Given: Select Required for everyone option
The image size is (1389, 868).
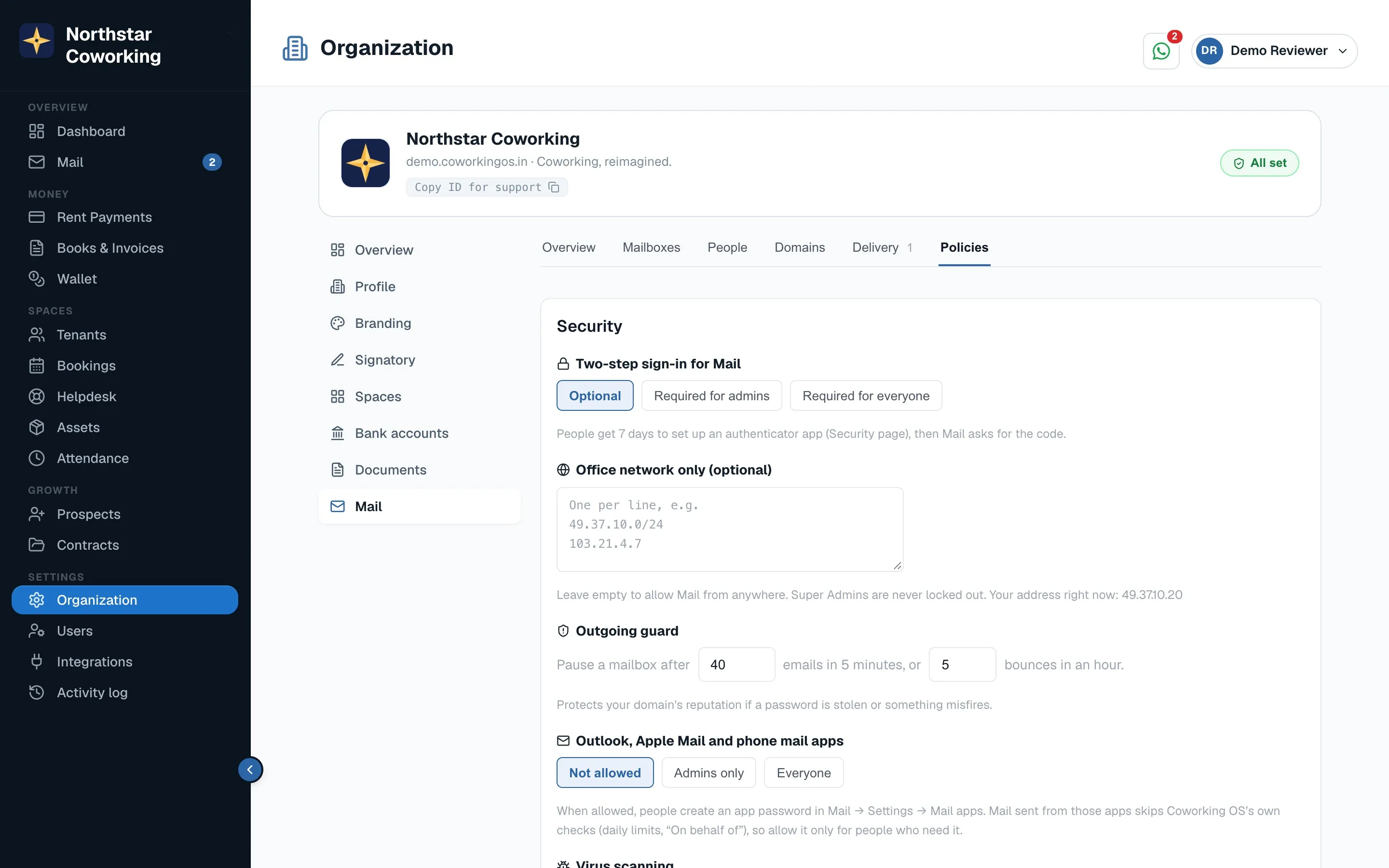Looking at the screenshot, I should click(866, 395).
